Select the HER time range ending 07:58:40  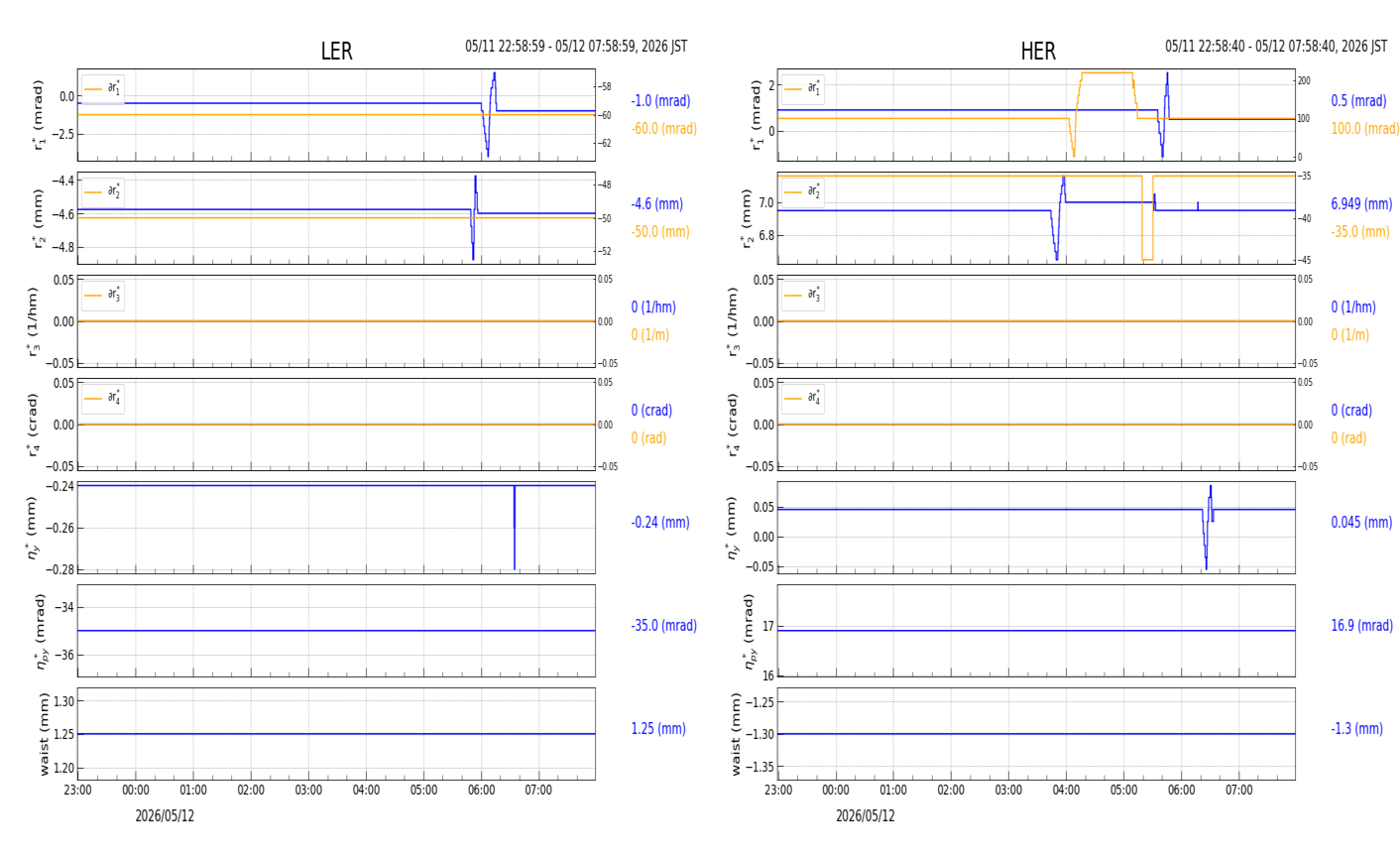coord(1276,47)
